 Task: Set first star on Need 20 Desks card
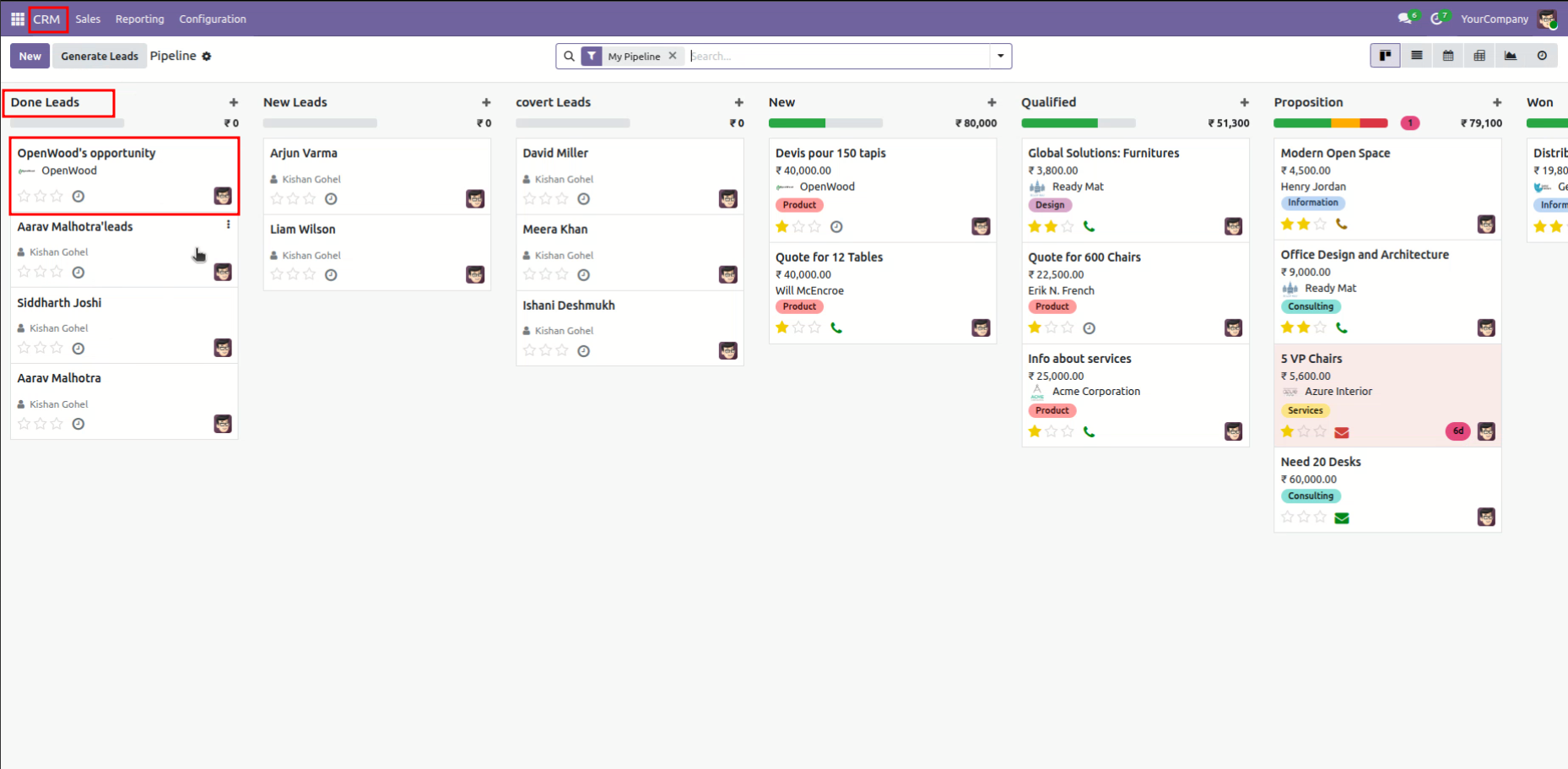coord(1288,517)
